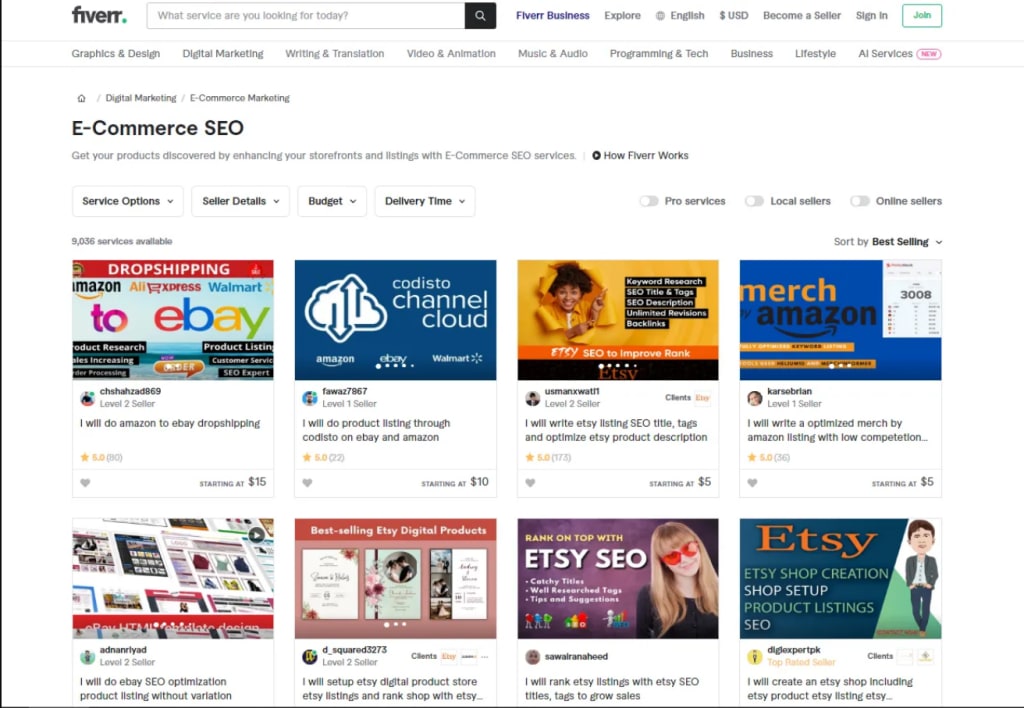Open codisto channel cloud thumbnail
The image size is (1024, 708).
pos(395,320)
